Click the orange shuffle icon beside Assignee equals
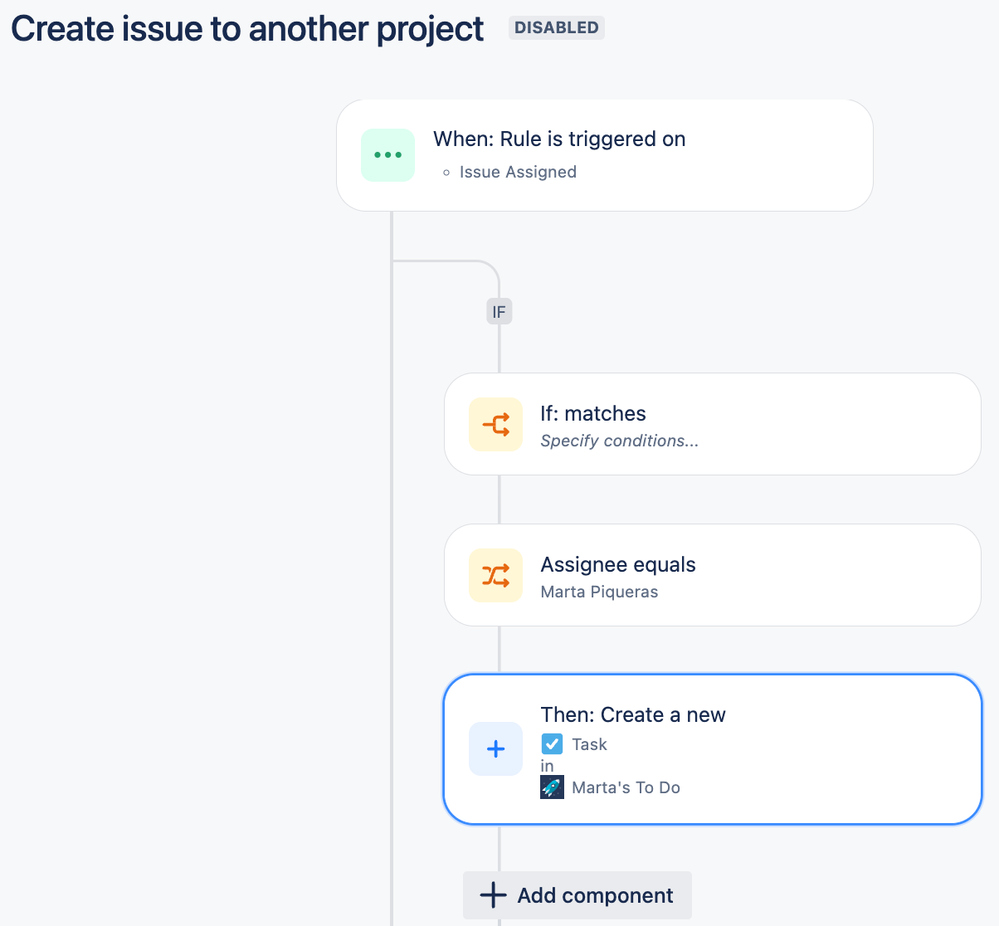The height and width of the screenshot is (926, 999). pos(496,575)
